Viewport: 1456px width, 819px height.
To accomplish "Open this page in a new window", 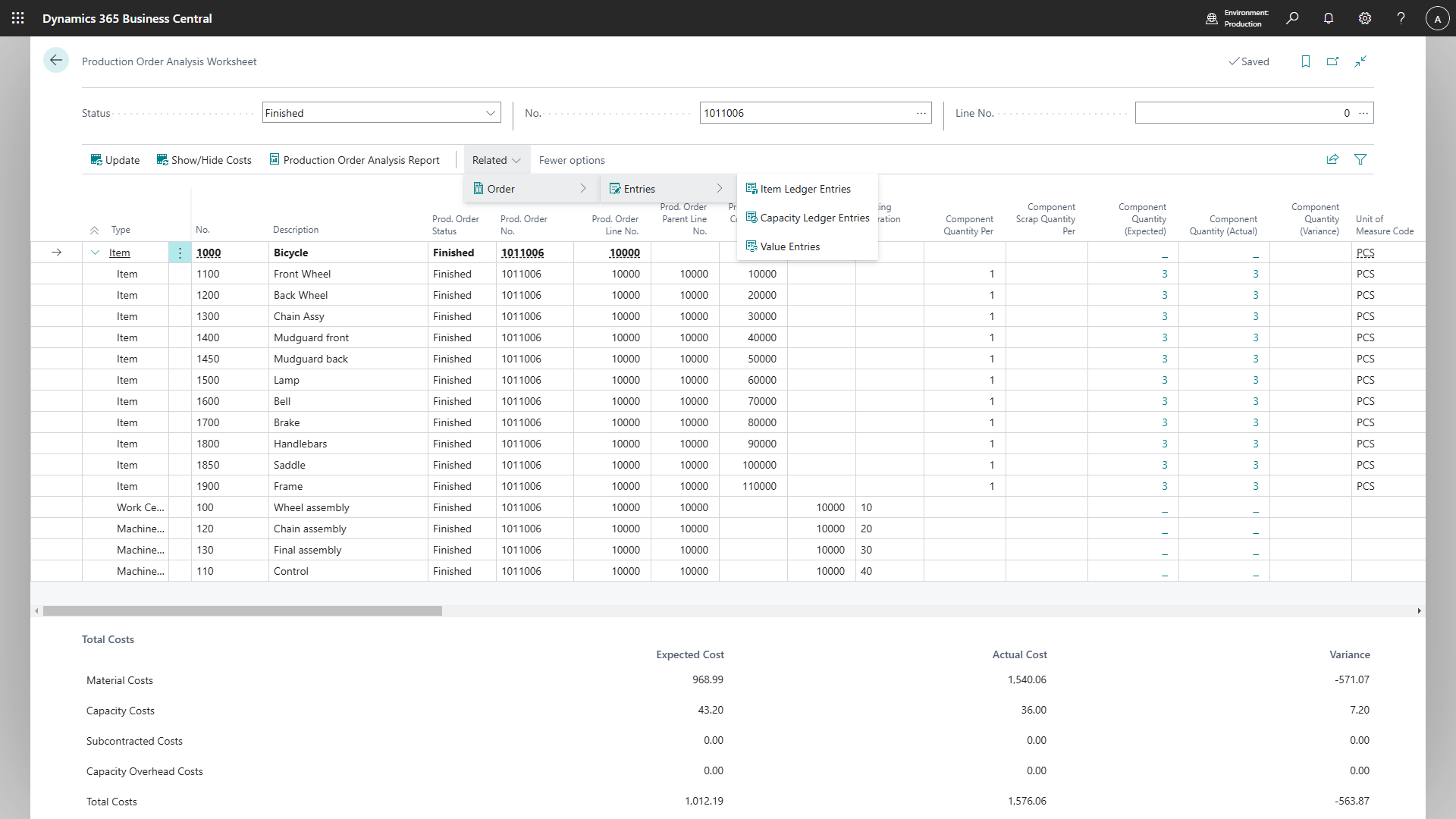I will 1332,61.
